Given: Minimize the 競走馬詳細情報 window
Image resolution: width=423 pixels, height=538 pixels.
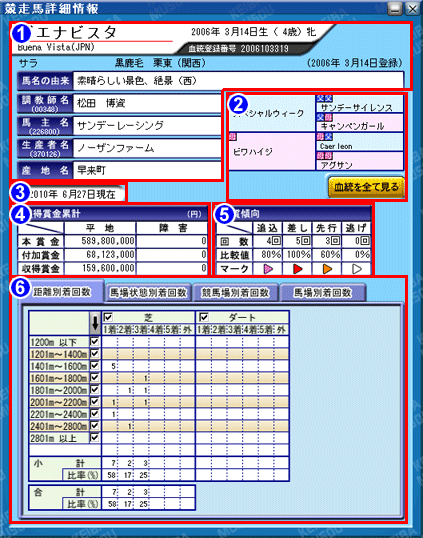Looking at the screenshot, I should tap(395, 9).
